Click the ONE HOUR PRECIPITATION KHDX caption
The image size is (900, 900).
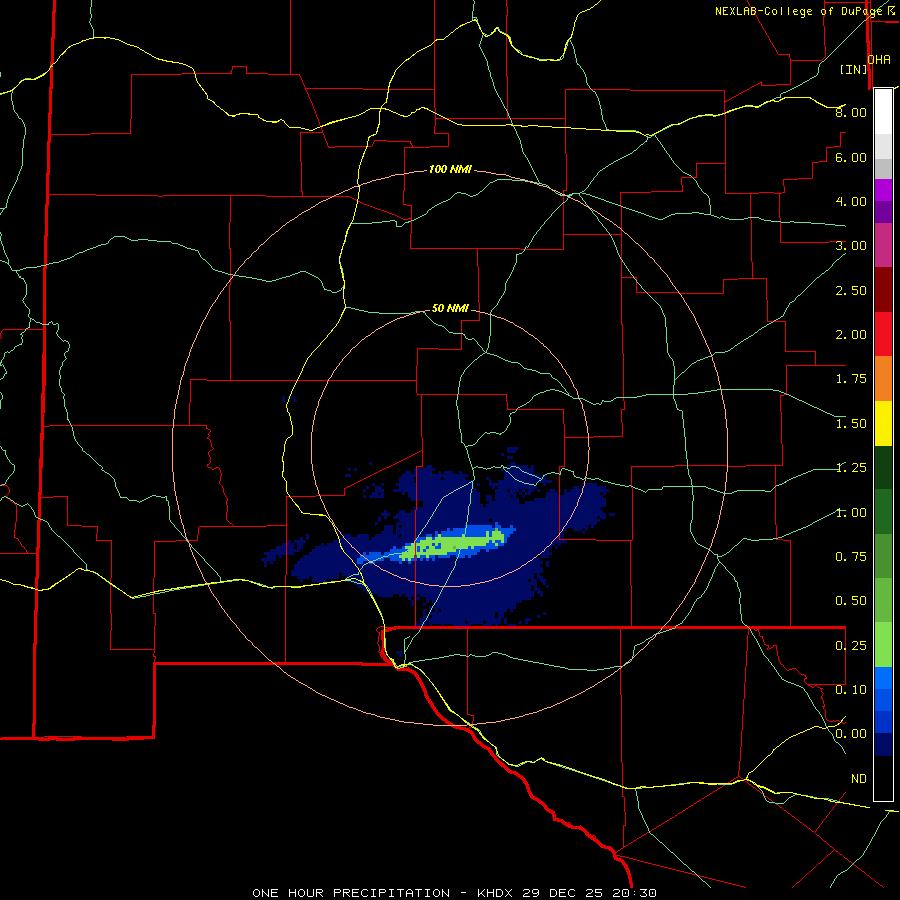coord(455,893)
